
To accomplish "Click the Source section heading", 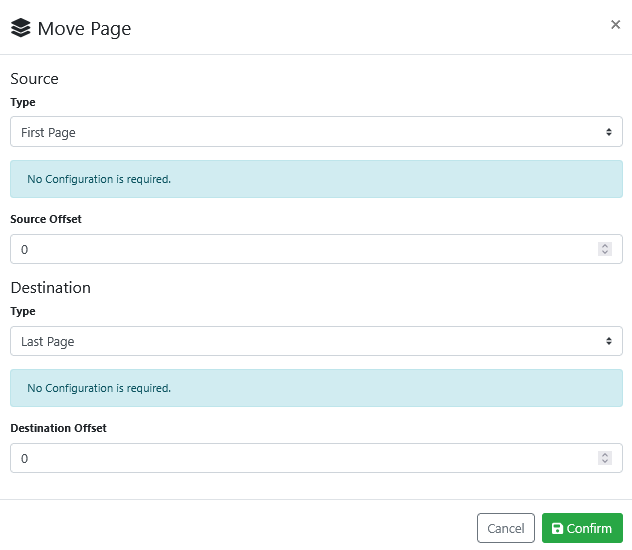I will tap(35, 78).
